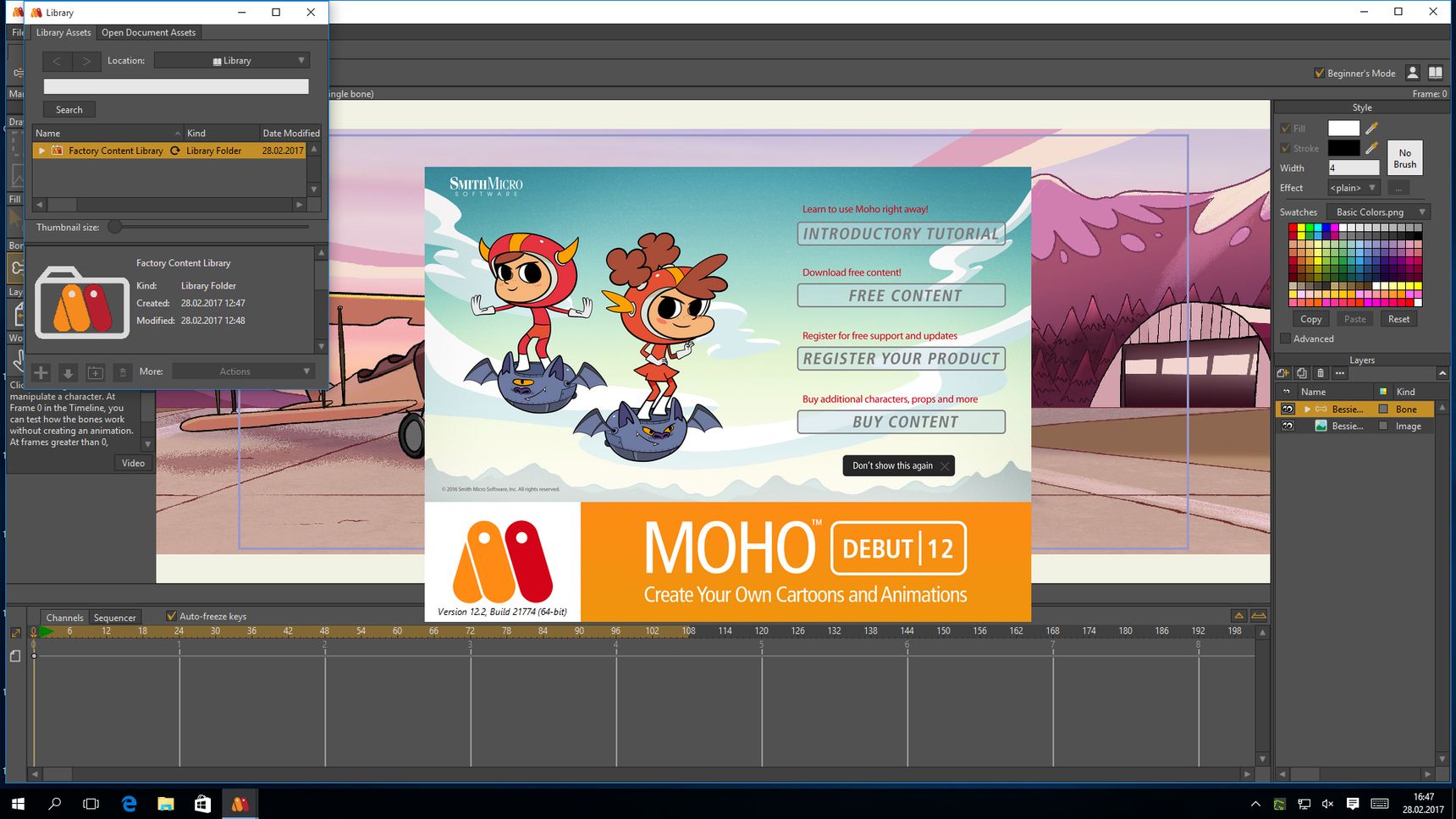Select the No Brush preview box
The width and height of the screenshot is (1456, 819).
pyautogui.click(x=1404, y=158)
